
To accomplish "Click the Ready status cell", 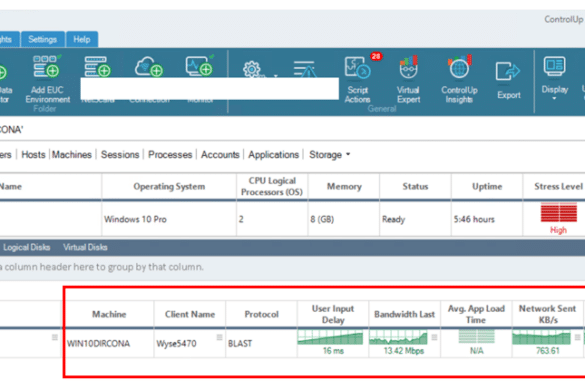I will [x=415, y=219].
